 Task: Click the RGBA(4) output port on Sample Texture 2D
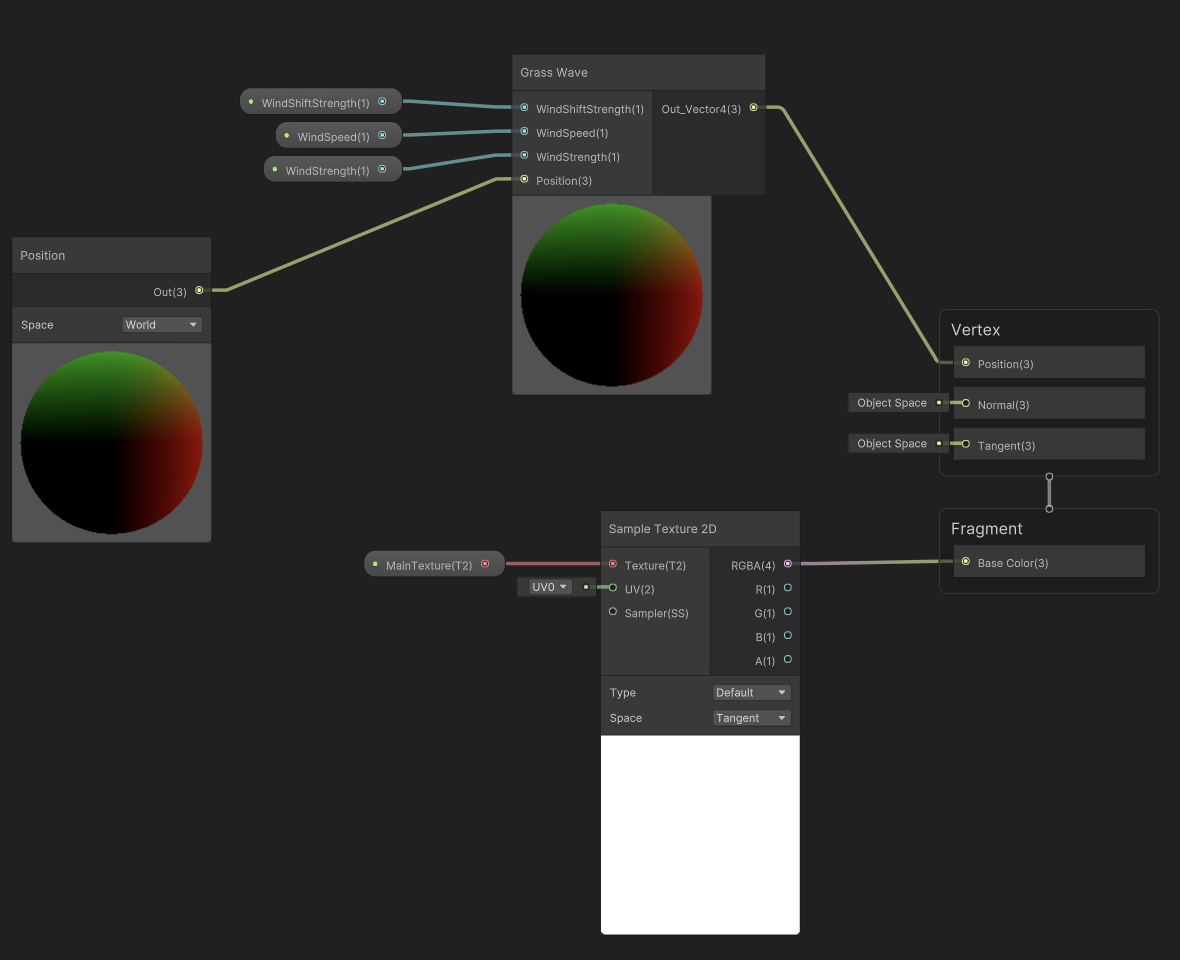[788, 564]
